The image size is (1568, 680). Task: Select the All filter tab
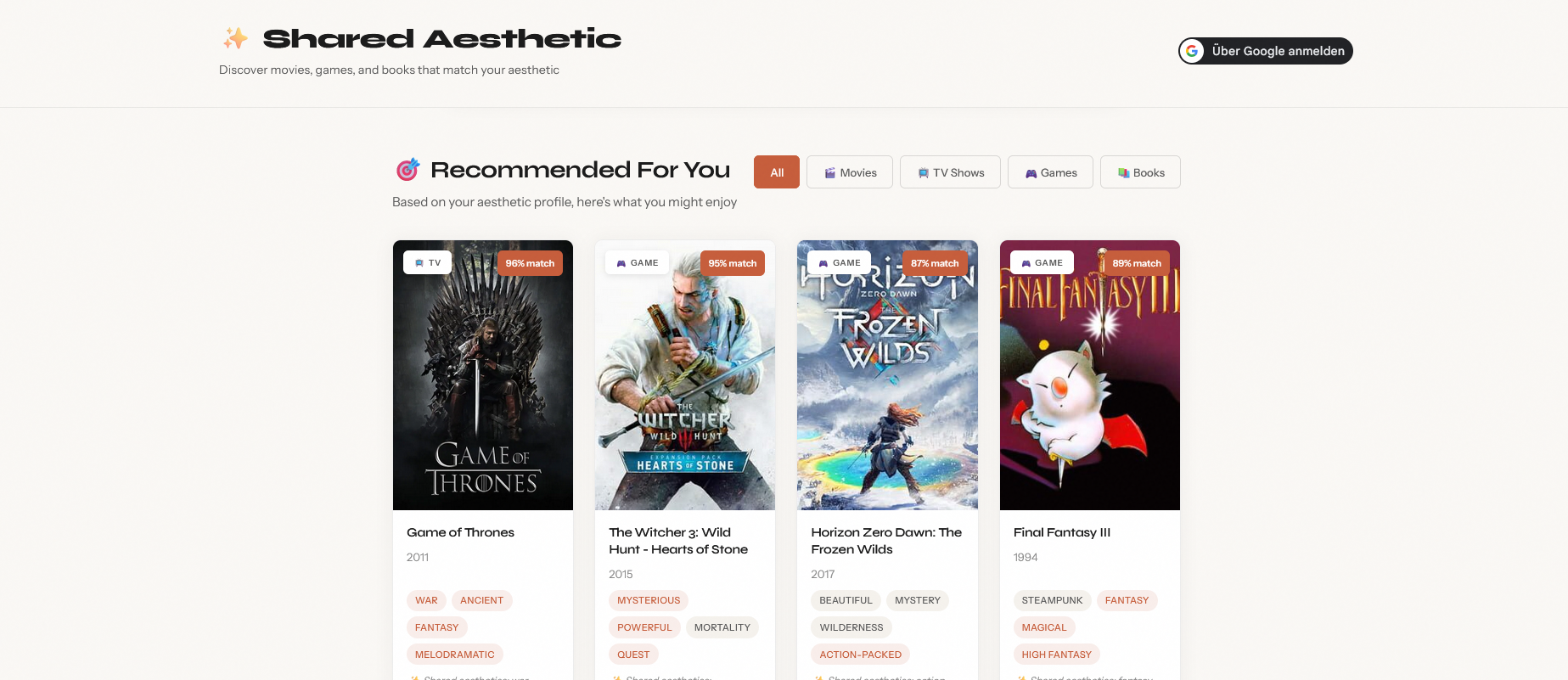click(x=777, y=172)
